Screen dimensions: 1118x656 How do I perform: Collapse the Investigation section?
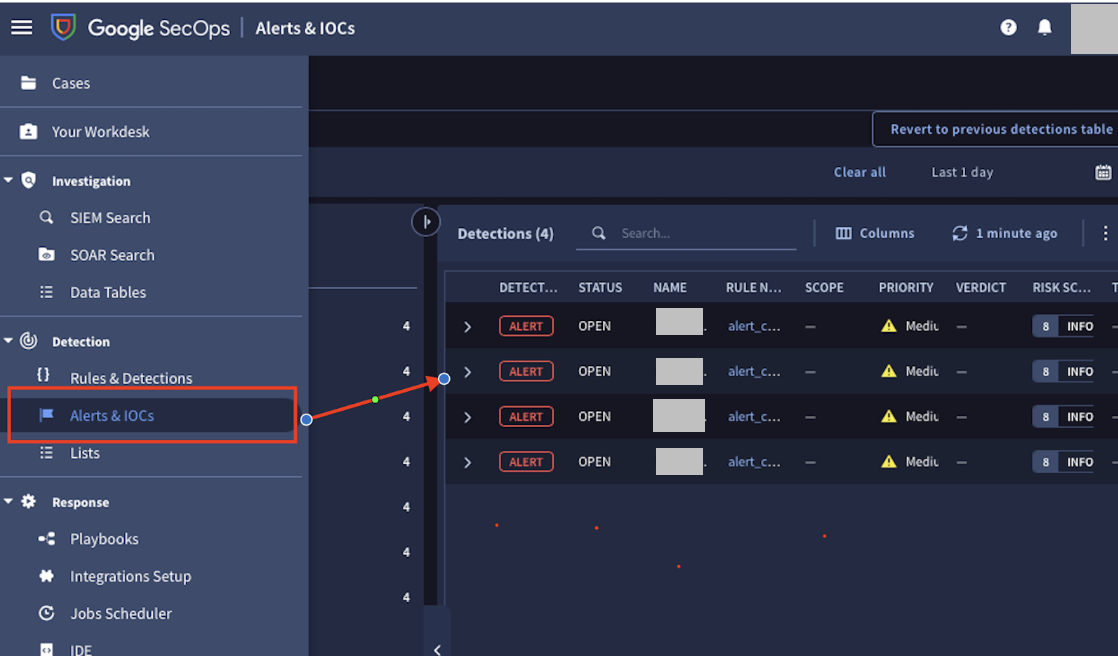pyautogui.click(x=9, y=181)
